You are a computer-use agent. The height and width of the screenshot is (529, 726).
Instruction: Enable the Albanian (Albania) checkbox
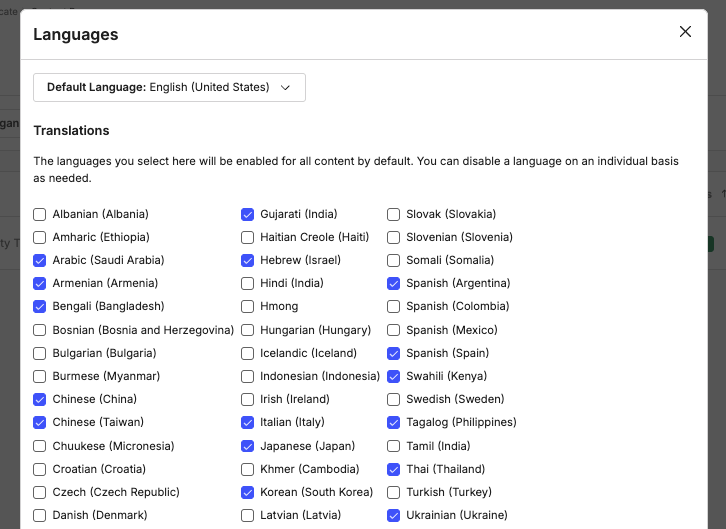pyautogui.click(x=40, y=214)
